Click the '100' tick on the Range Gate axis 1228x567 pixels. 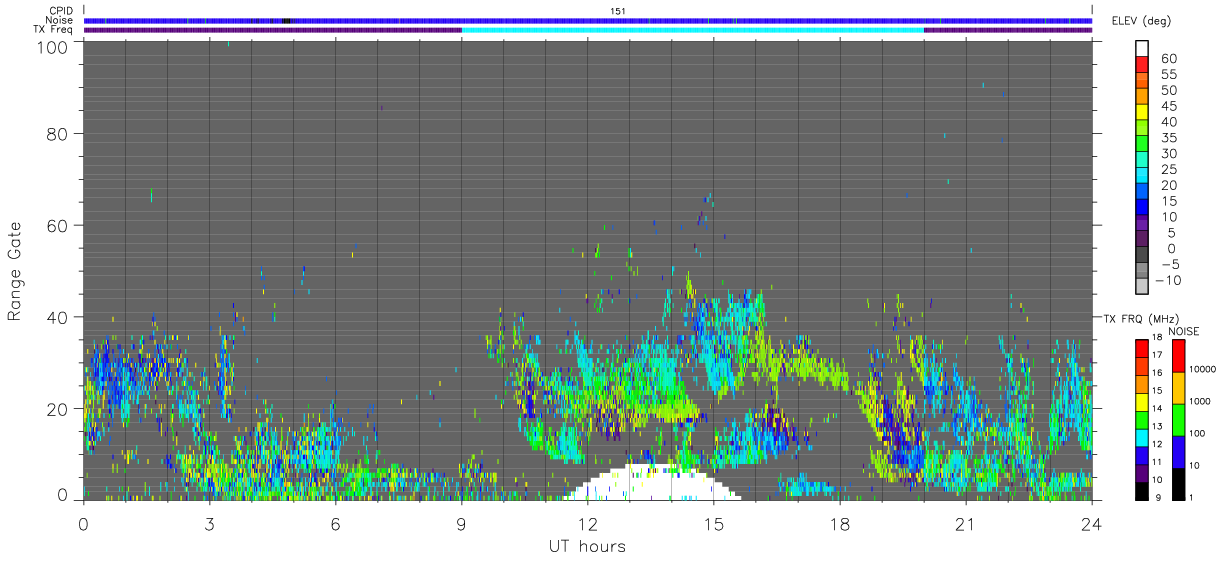(52, 46)
